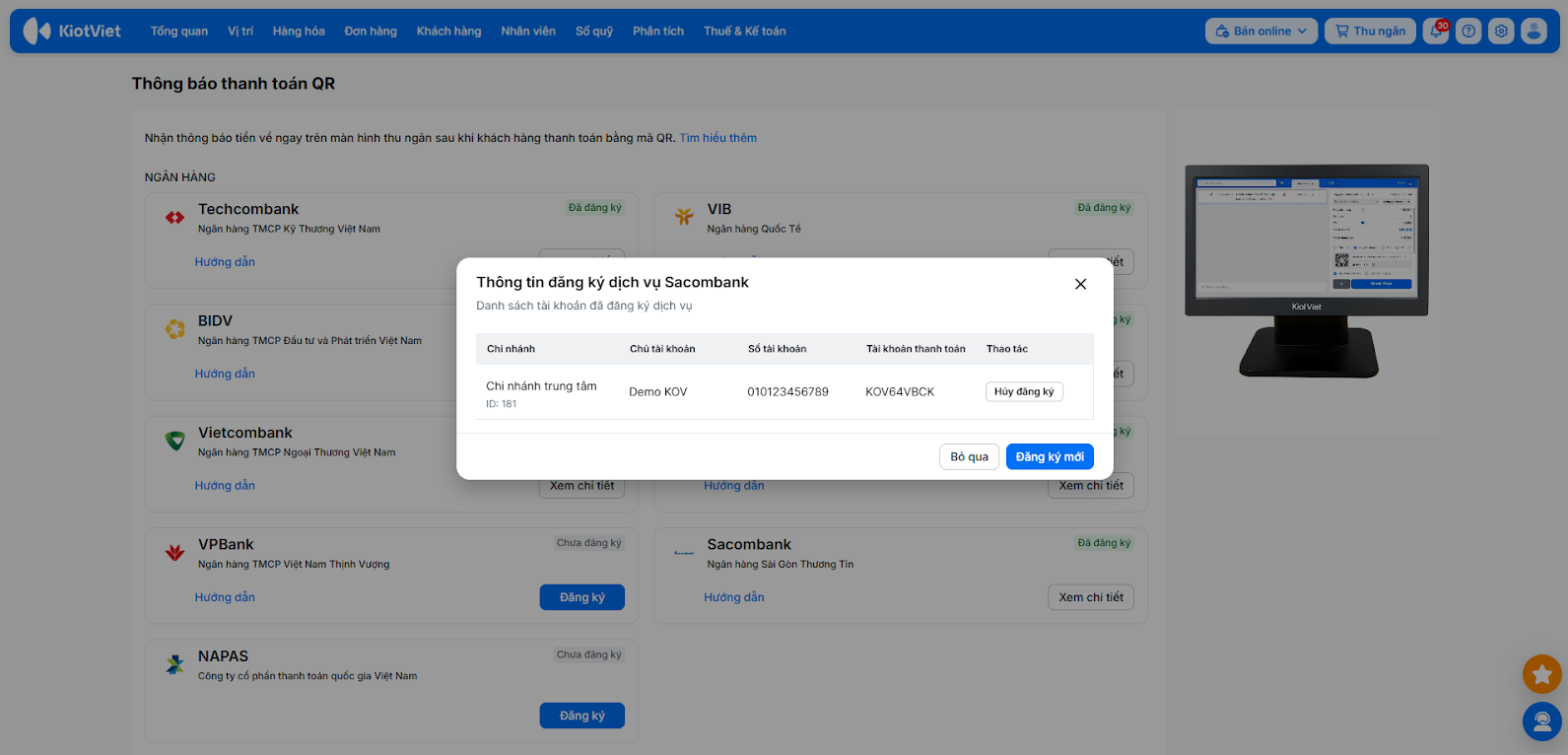Open the Tổng quan menu
Image resolution: width=1568 pixels, height=755 pixels.
[179, 32]
